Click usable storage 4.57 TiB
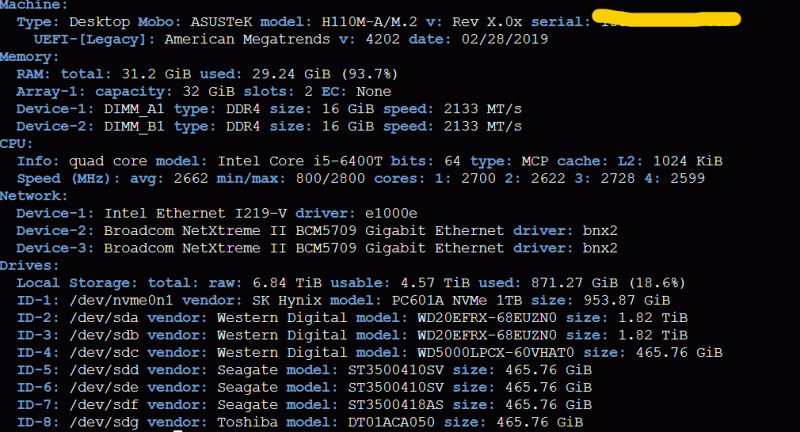800x432 pixels. [435, 283]
